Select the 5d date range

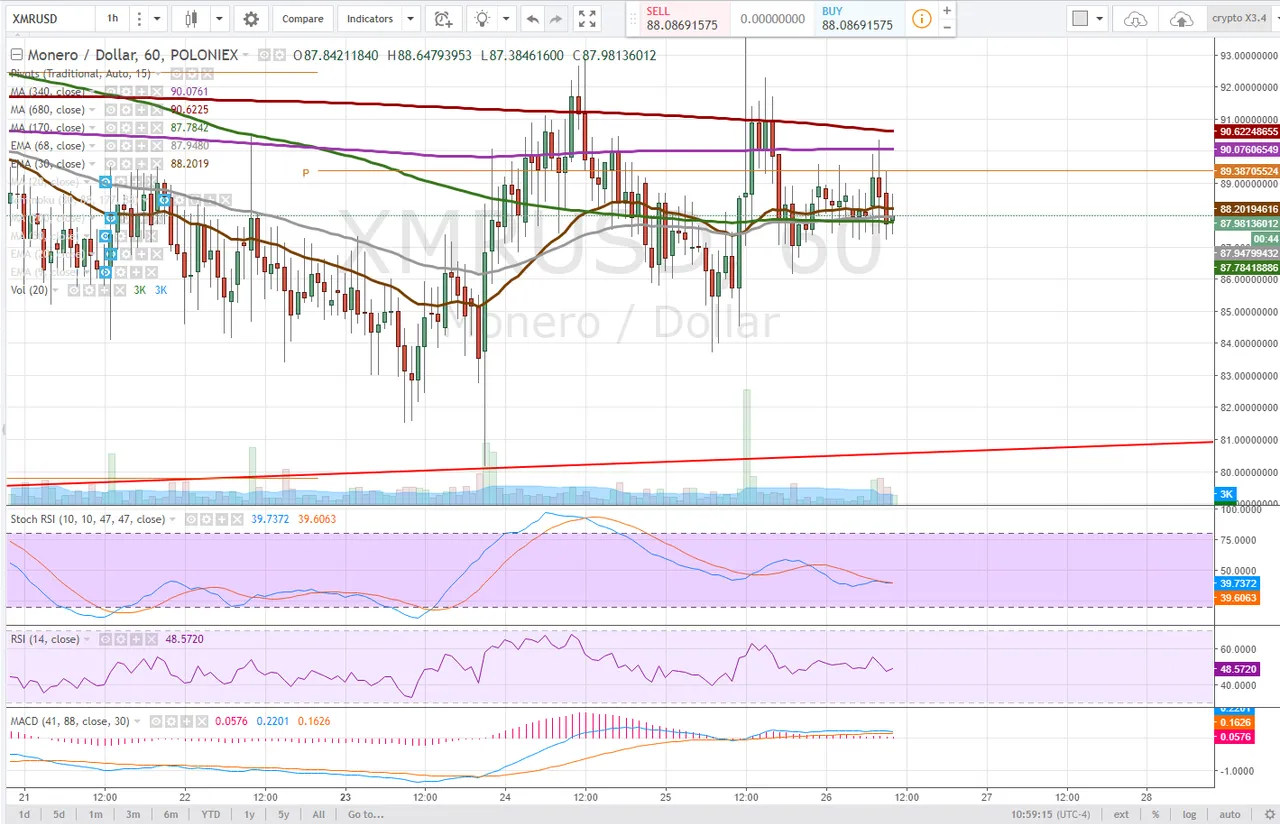[59, 814]
